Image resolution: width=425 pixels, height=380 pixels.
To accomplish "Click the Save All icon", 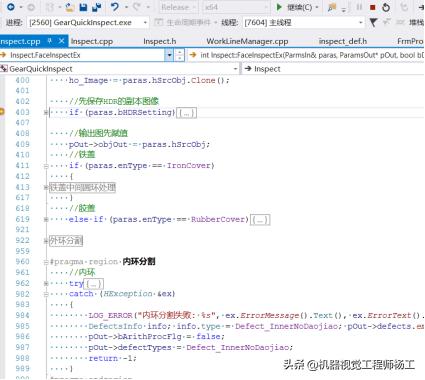I will 96,7.
